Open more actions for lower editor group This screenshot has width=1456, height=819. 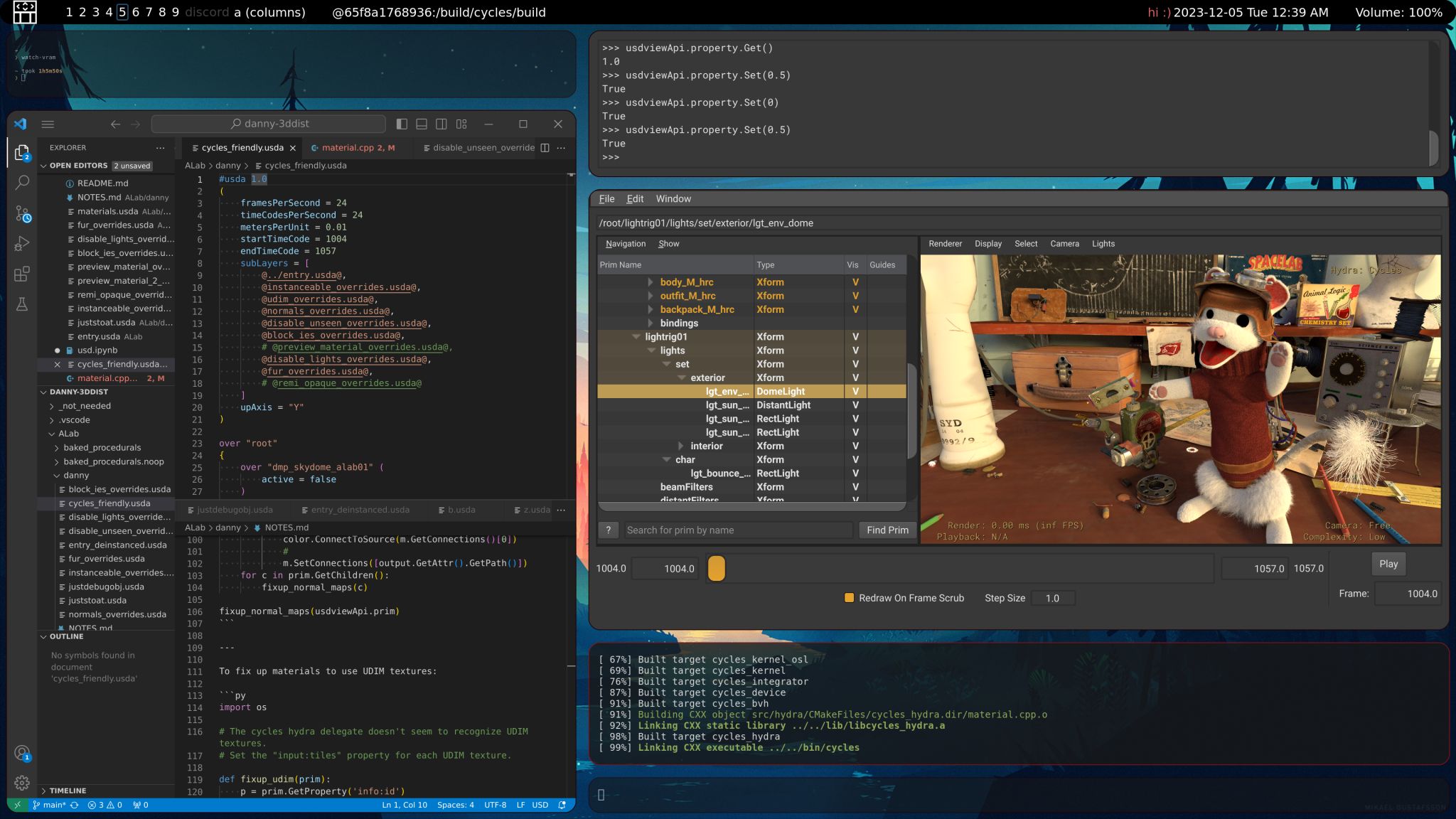click(x=561, y=510)
